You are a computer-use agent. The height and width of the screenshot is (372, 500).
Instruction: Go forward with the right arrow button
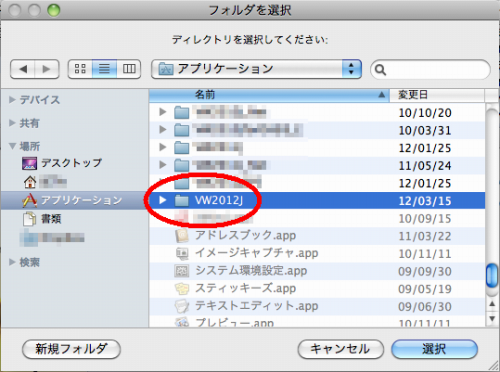point(47,69)
